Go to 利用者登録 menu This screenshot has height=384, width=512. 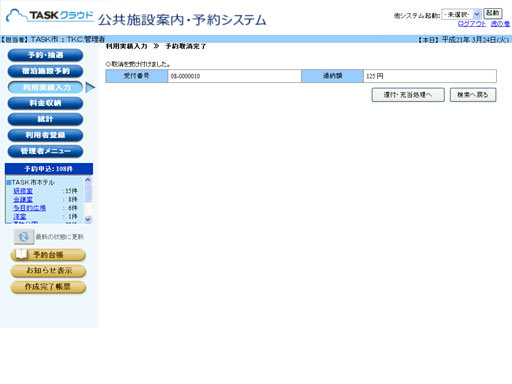pos(45,135)
